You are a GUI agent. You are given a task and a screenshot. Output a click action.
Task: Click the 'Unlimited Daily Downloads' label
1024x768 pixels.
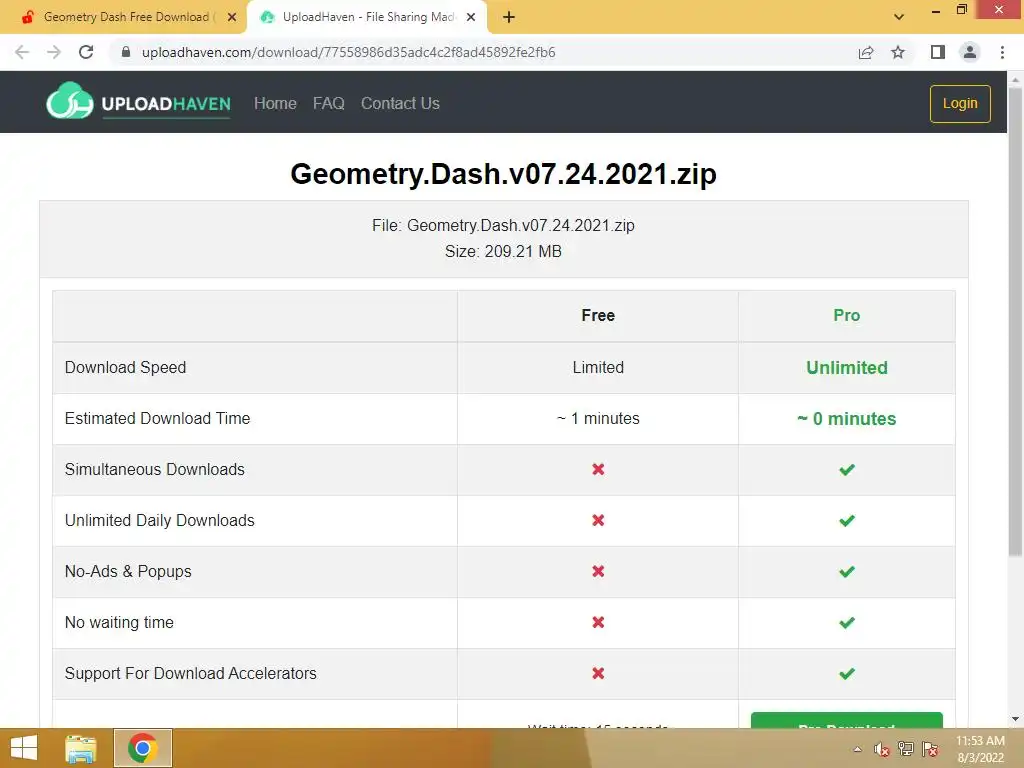tap(159, 520)
